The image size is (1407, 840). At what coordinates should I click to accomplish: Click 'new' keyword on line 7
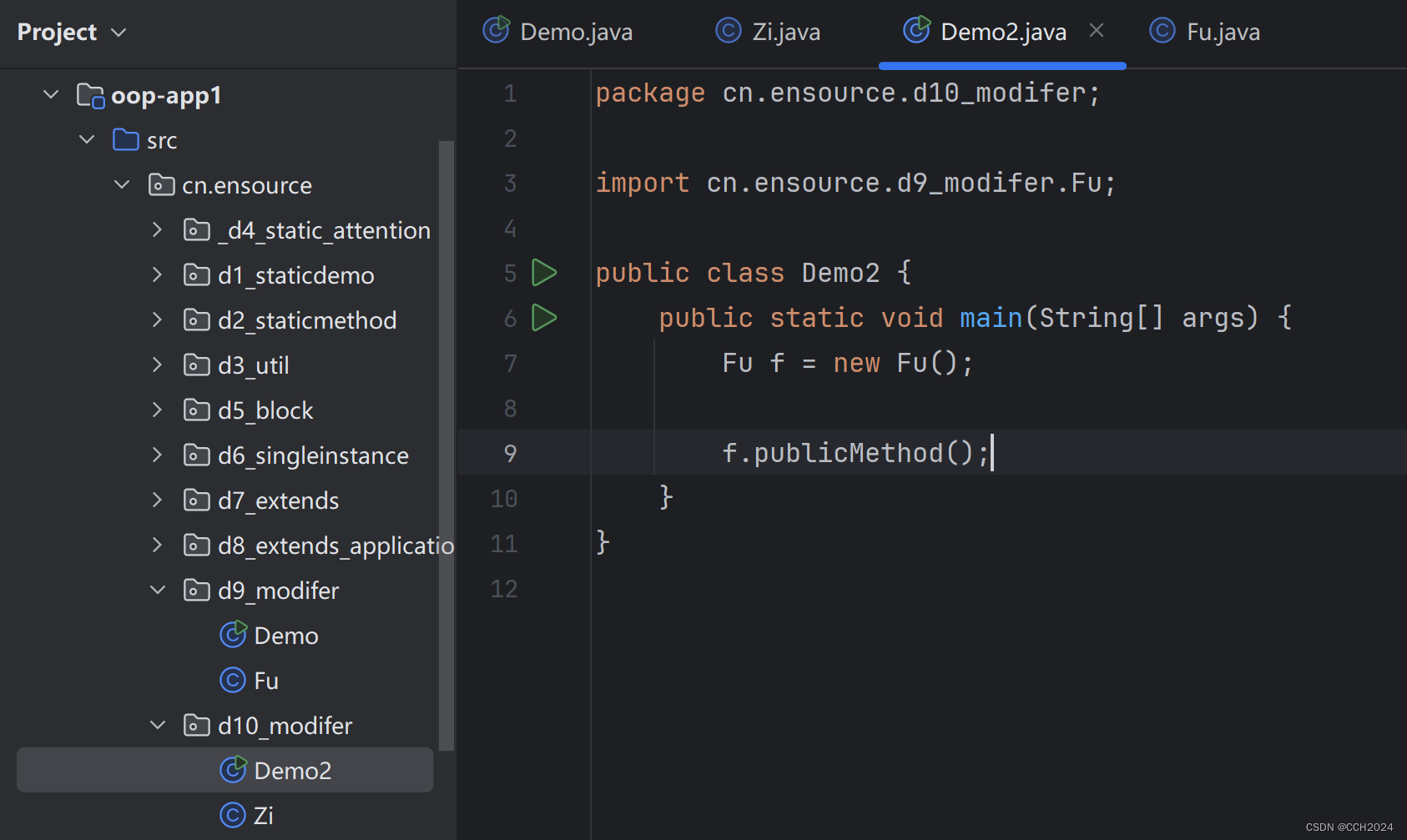[x=856, y=363]
